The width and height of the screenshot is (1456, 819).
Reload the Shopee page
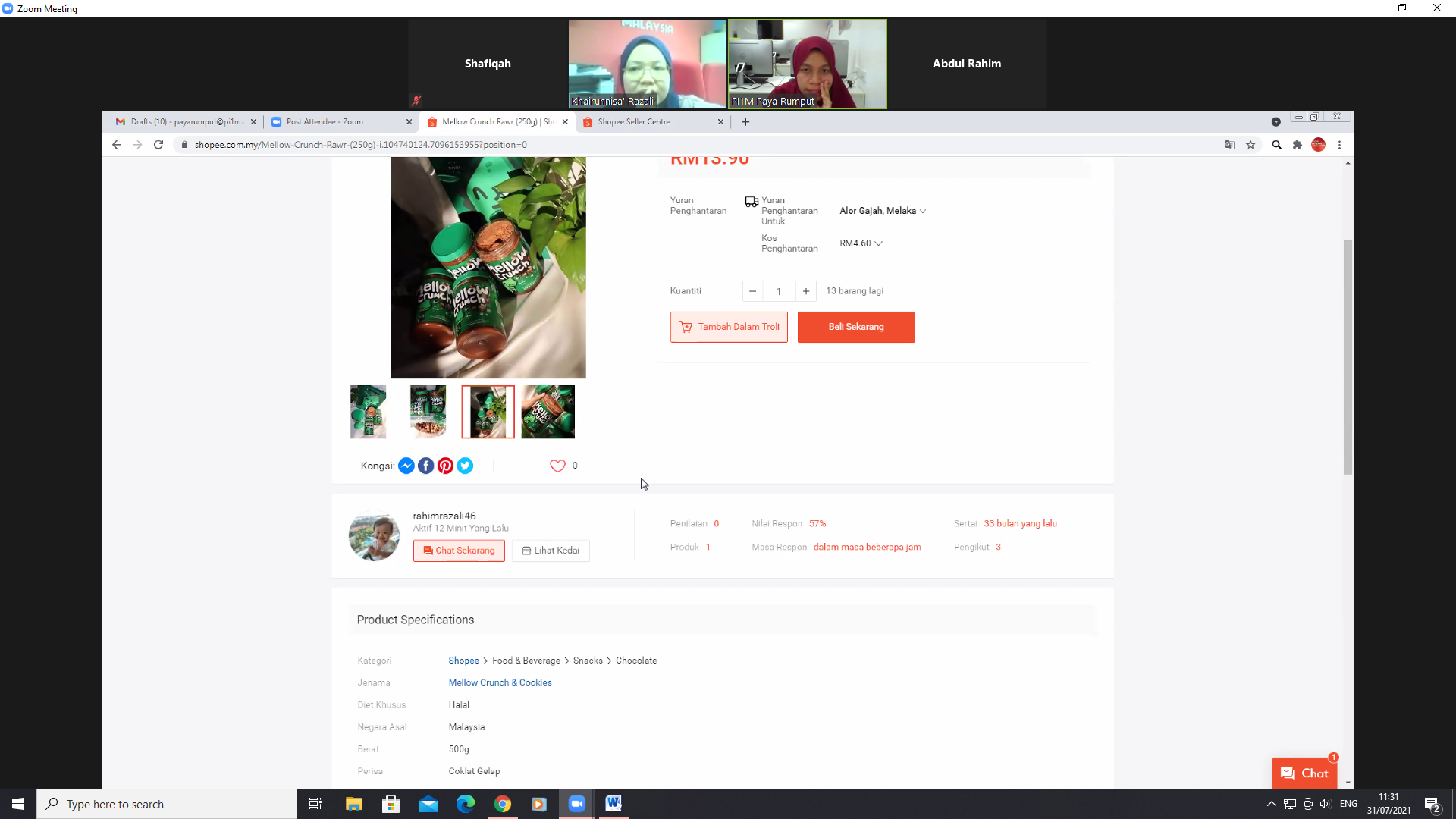pyautogui.click(x=158, y=145)
